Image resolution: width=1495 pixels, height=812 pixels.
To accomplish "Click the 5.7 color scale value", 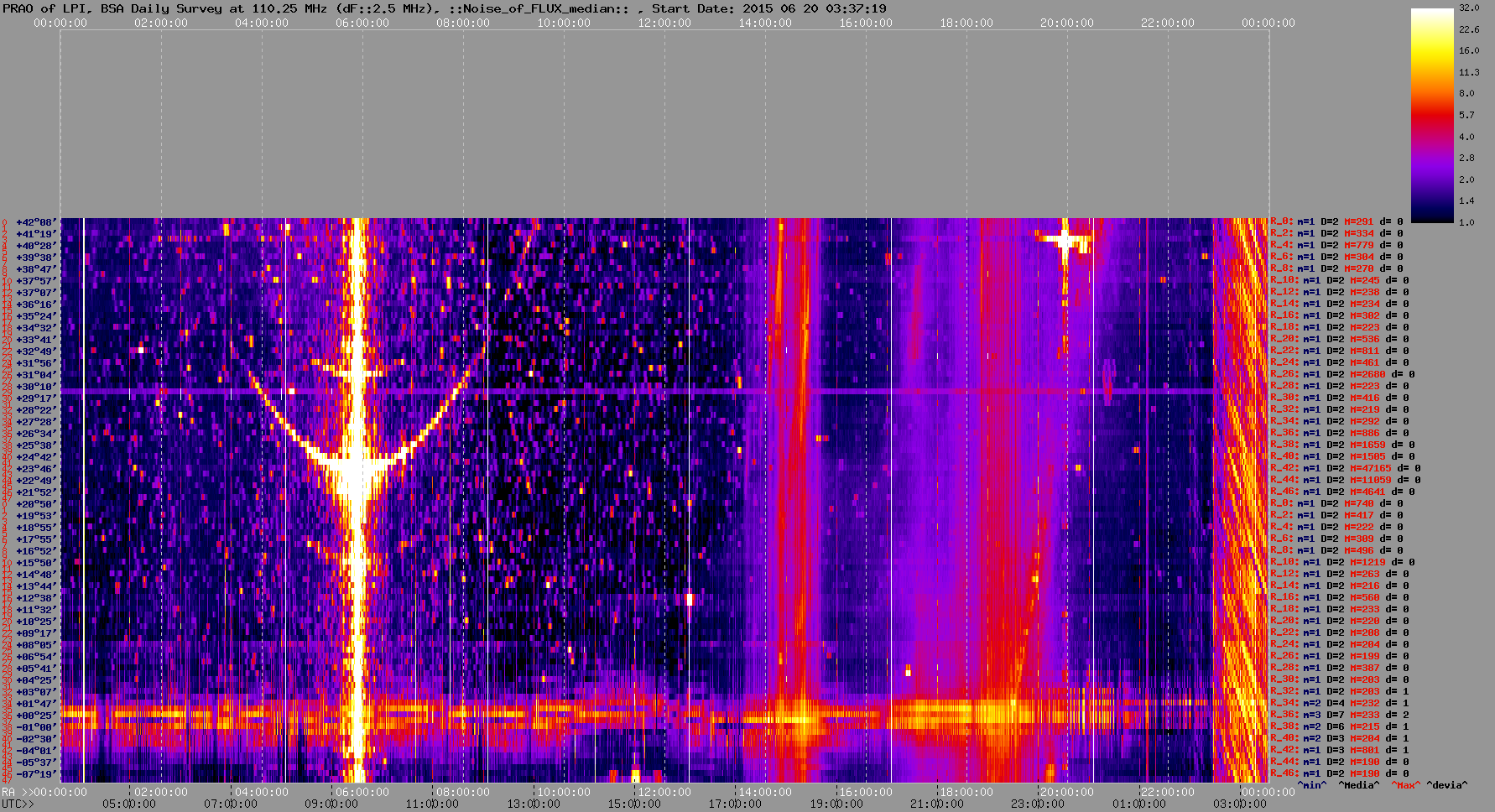I will click(x=1466, y=115).
